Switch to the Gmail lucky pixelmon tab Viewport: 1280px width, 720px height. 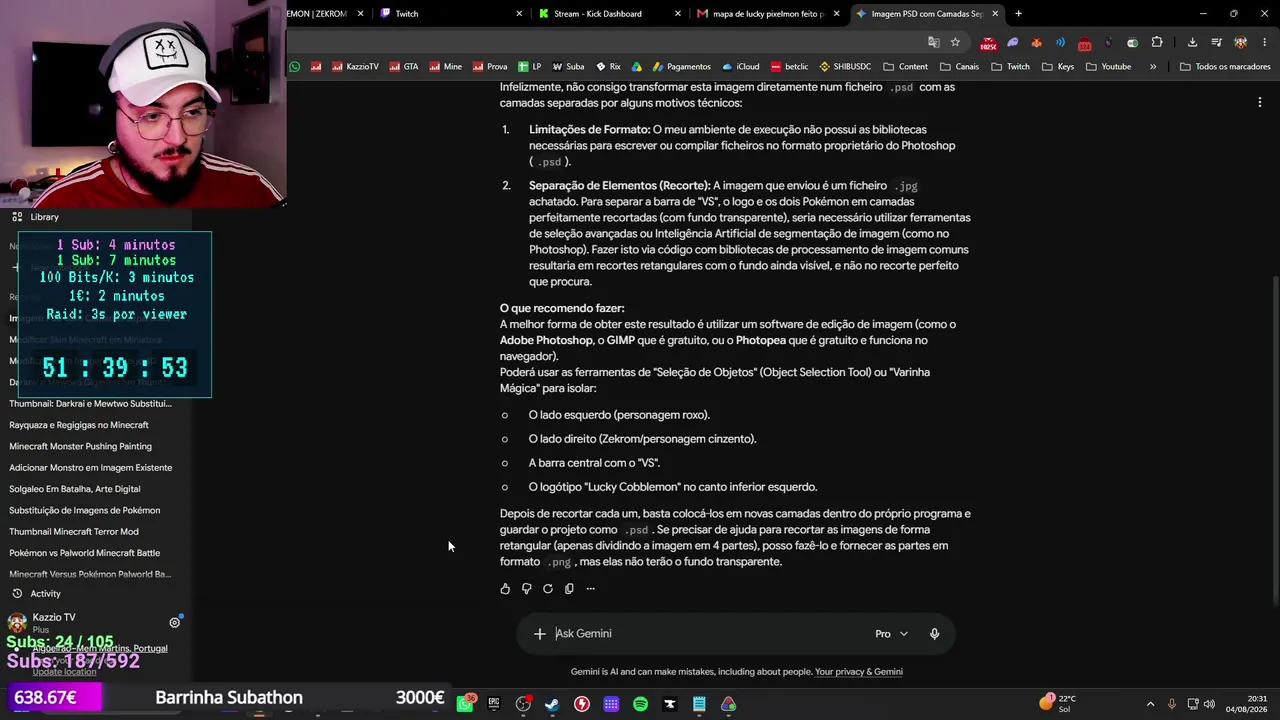point(768,14)
